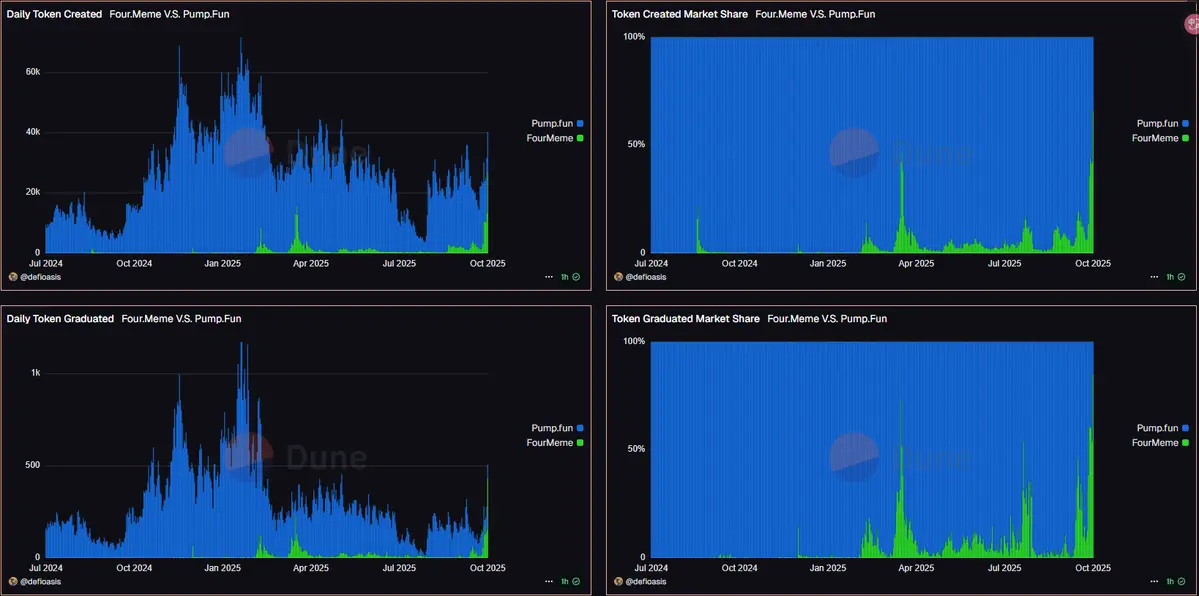This screenshot has height=596, width=1199.
Task: Open three-dot menu in Token Created Market Share panel
Action: [x=1154, y=277]
